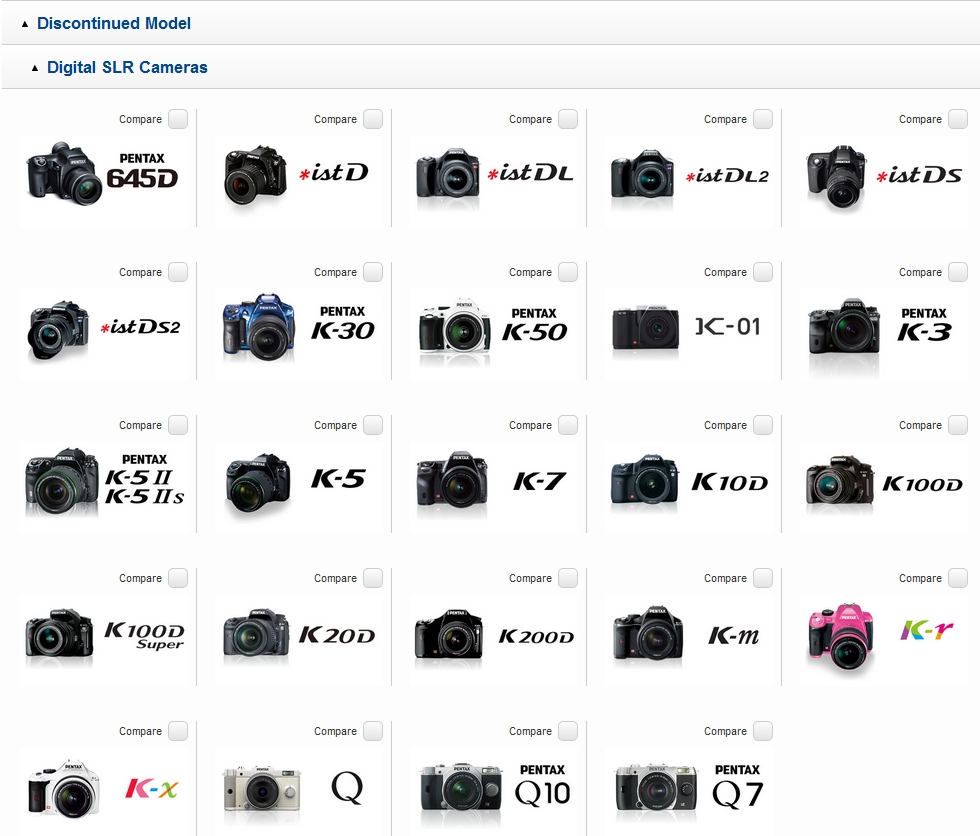The width and height of the screenshot is (980, 836).
Task: Open the white K-x camera photo
Action: [64, 789]
